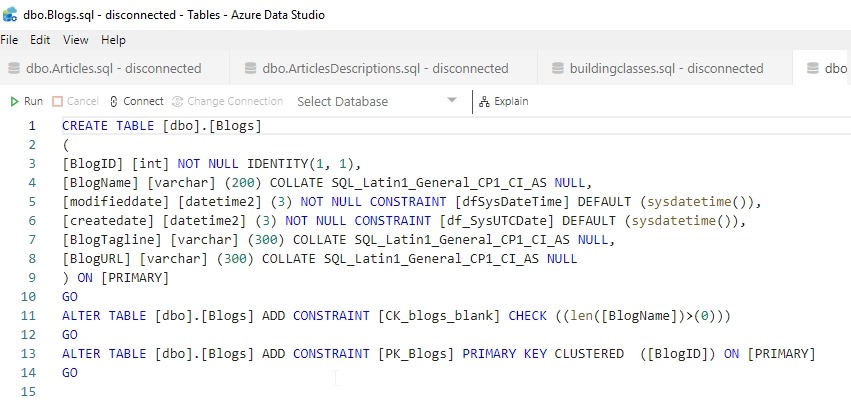Open the View menu
This screenshot has height=405, width=851.
click(76, 40)
